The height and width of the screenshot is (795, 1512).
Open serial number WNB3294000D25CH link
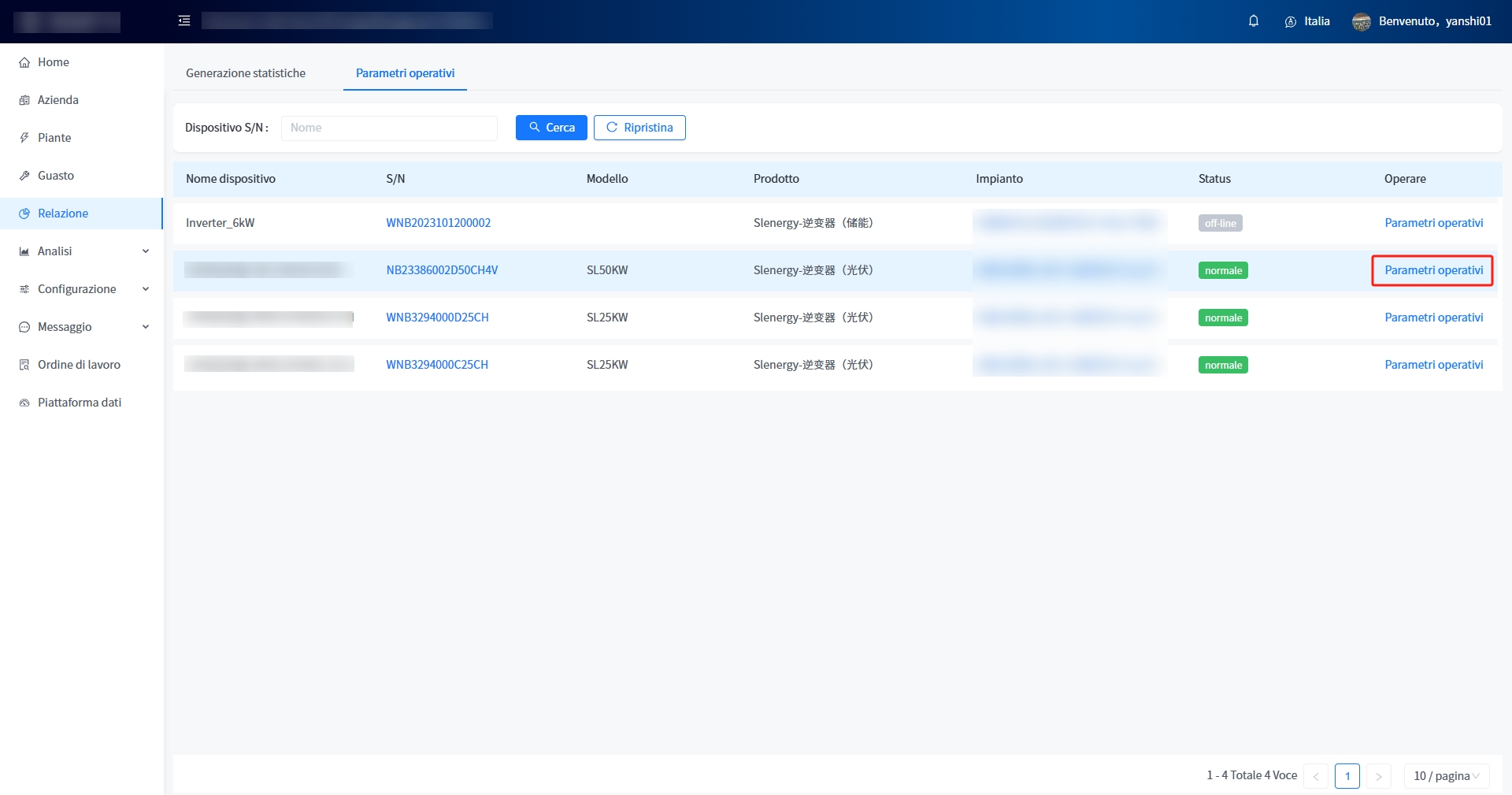(x=437, y=318)
